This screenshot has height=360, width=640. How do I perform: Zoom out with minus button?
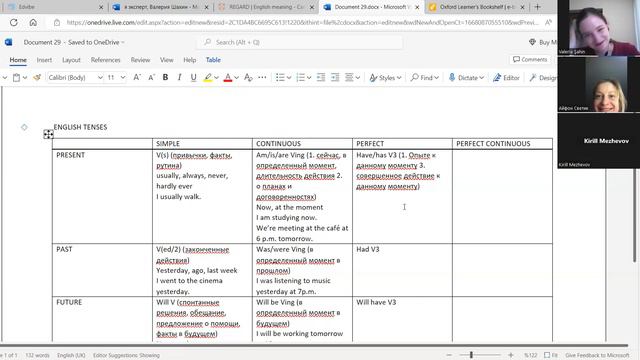(449, 355)
